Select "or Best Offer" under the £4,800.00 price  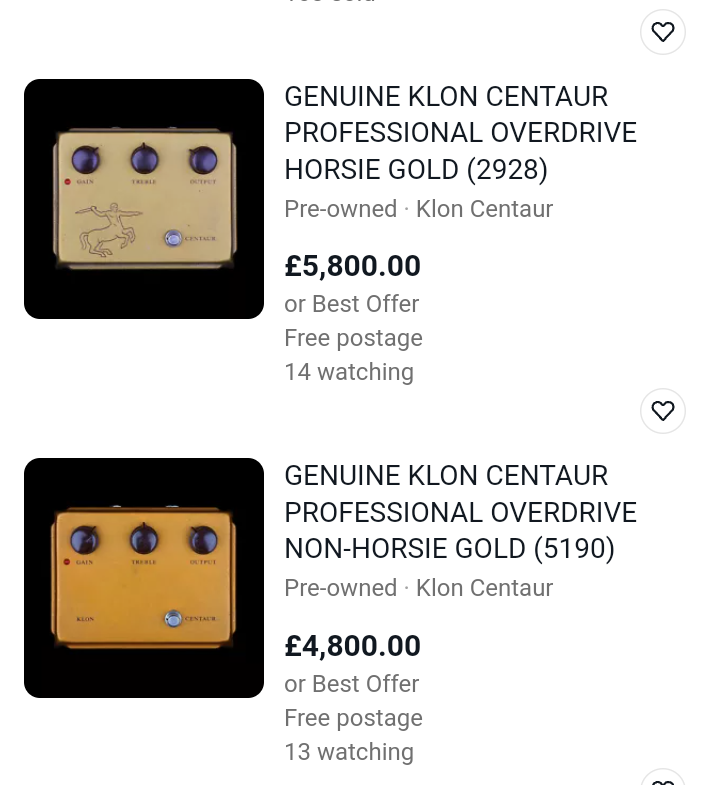click(x=351, y=684)
